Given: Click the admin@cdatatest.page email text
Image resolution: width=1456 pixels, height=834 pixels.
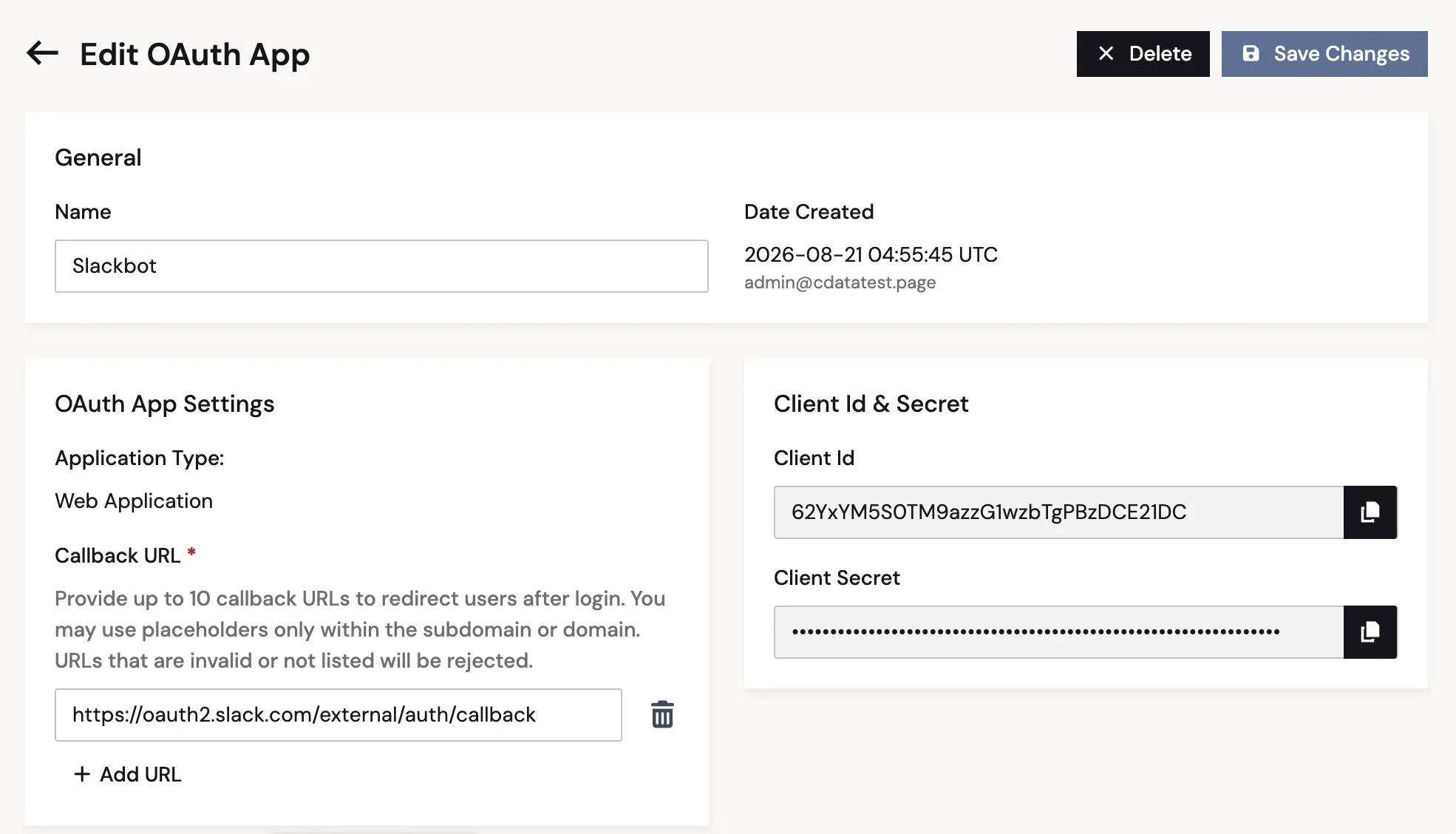Looking at the screenshot, I should click(x=840, y=282).
